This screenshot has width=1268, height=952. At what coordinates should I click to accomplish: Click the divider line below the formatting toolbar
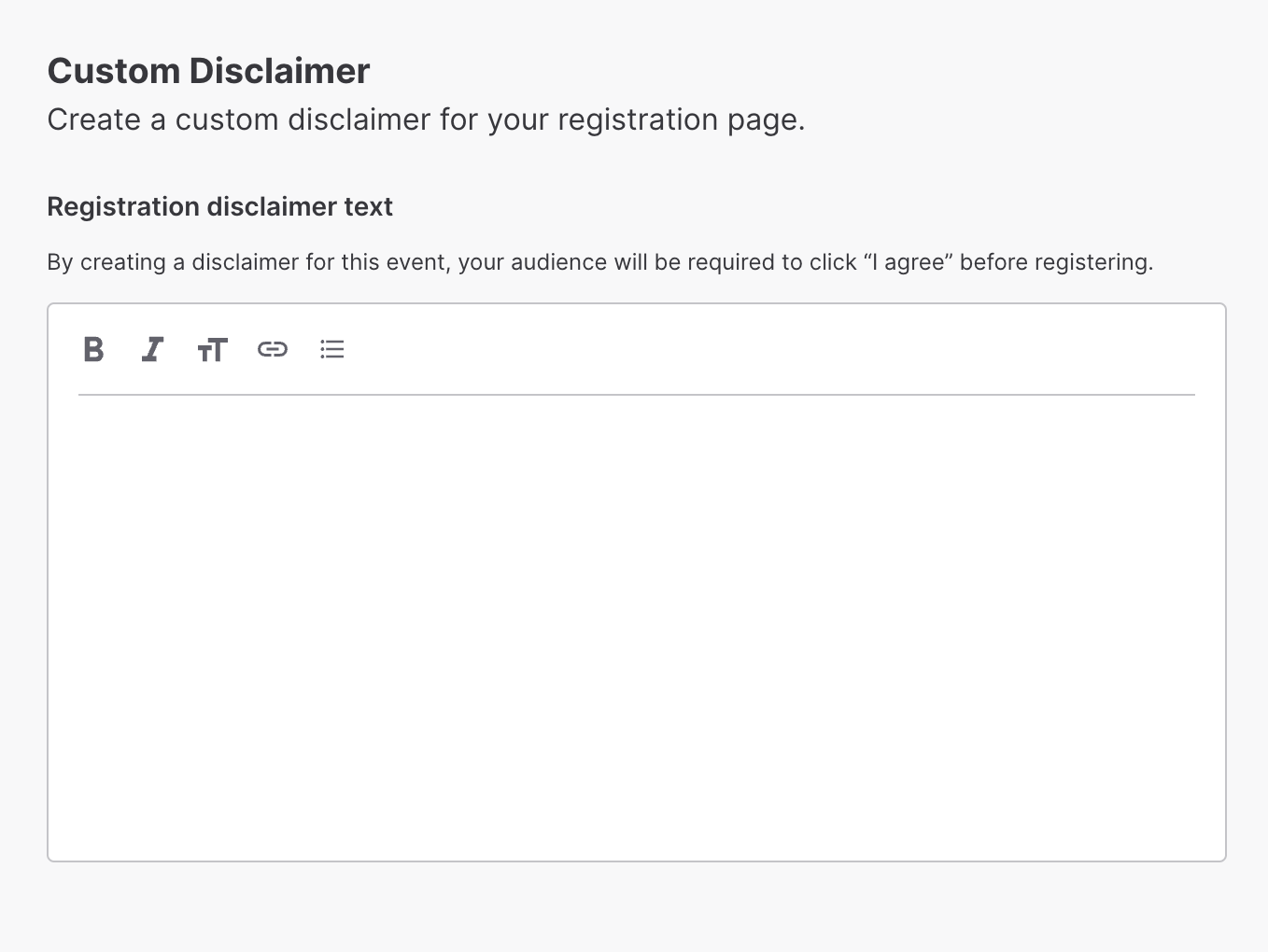pyautogui.click(x=637, y=395)
